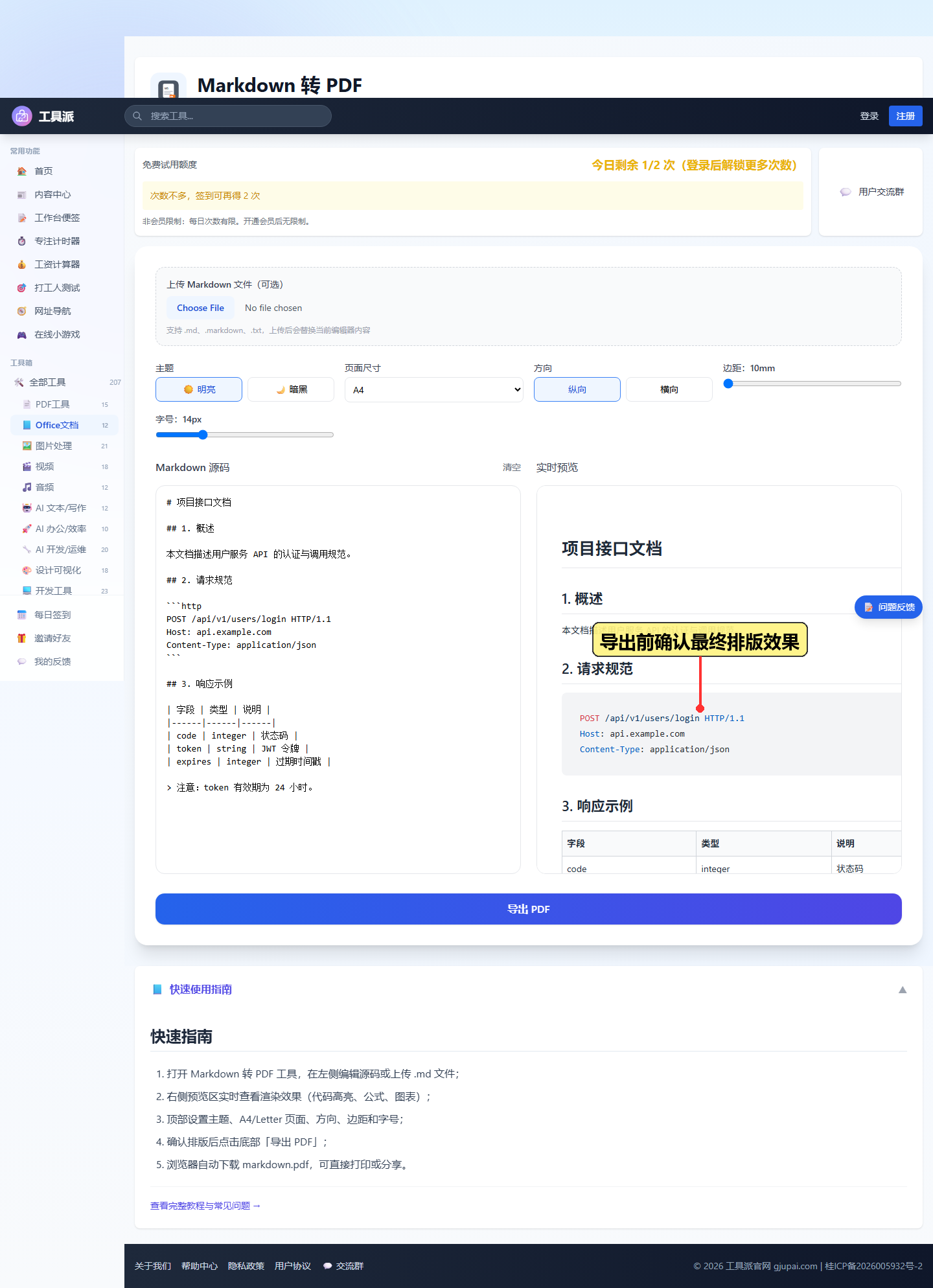The height and width of the screenshot is (1288, 933).
Task: Open 工资计算器 money icon
Action: [x=22, y=264]
